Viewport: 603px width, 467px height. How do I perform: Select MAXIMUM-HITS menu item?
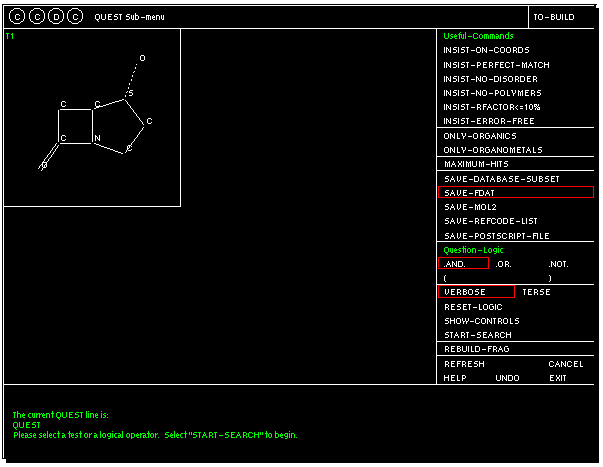pos(477,164)
